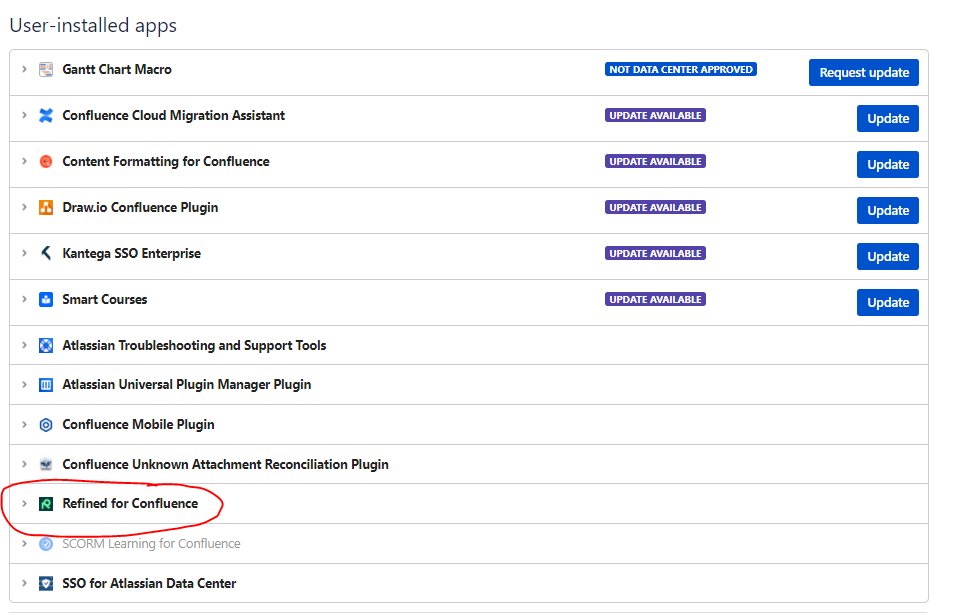Click the Refined for Confluence icon
The width and height of the screenshot is (961, 616).
tap(46, 503)
